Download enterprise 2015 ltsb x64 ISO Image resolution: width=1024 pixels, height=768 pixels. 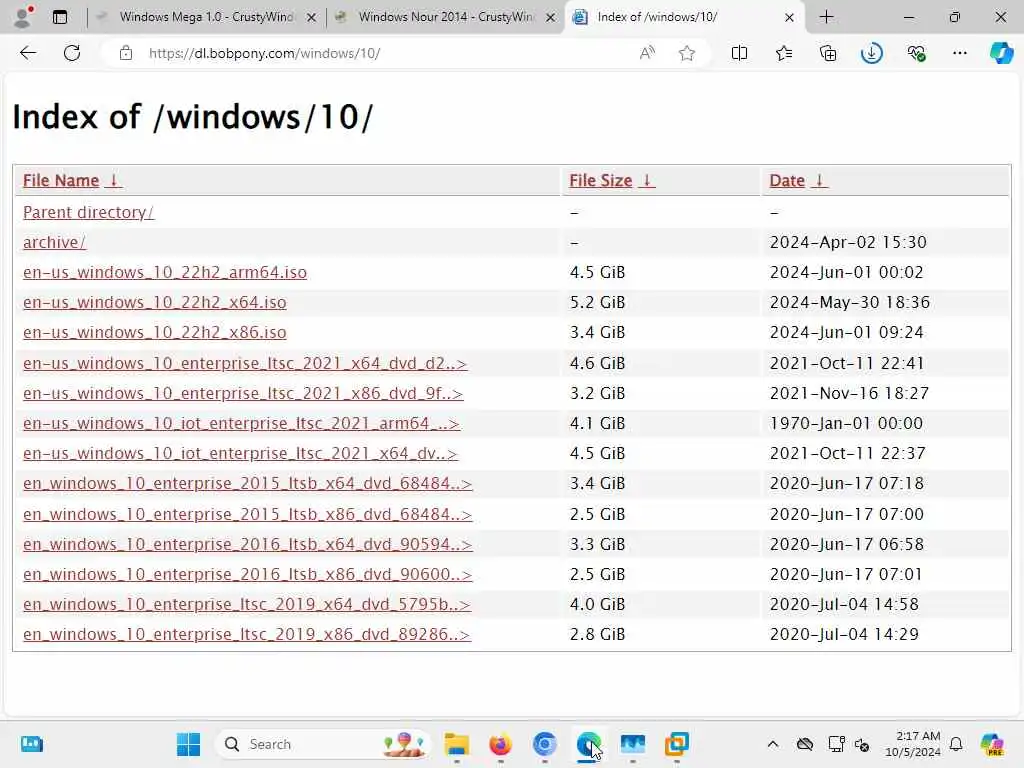point(248,483)
